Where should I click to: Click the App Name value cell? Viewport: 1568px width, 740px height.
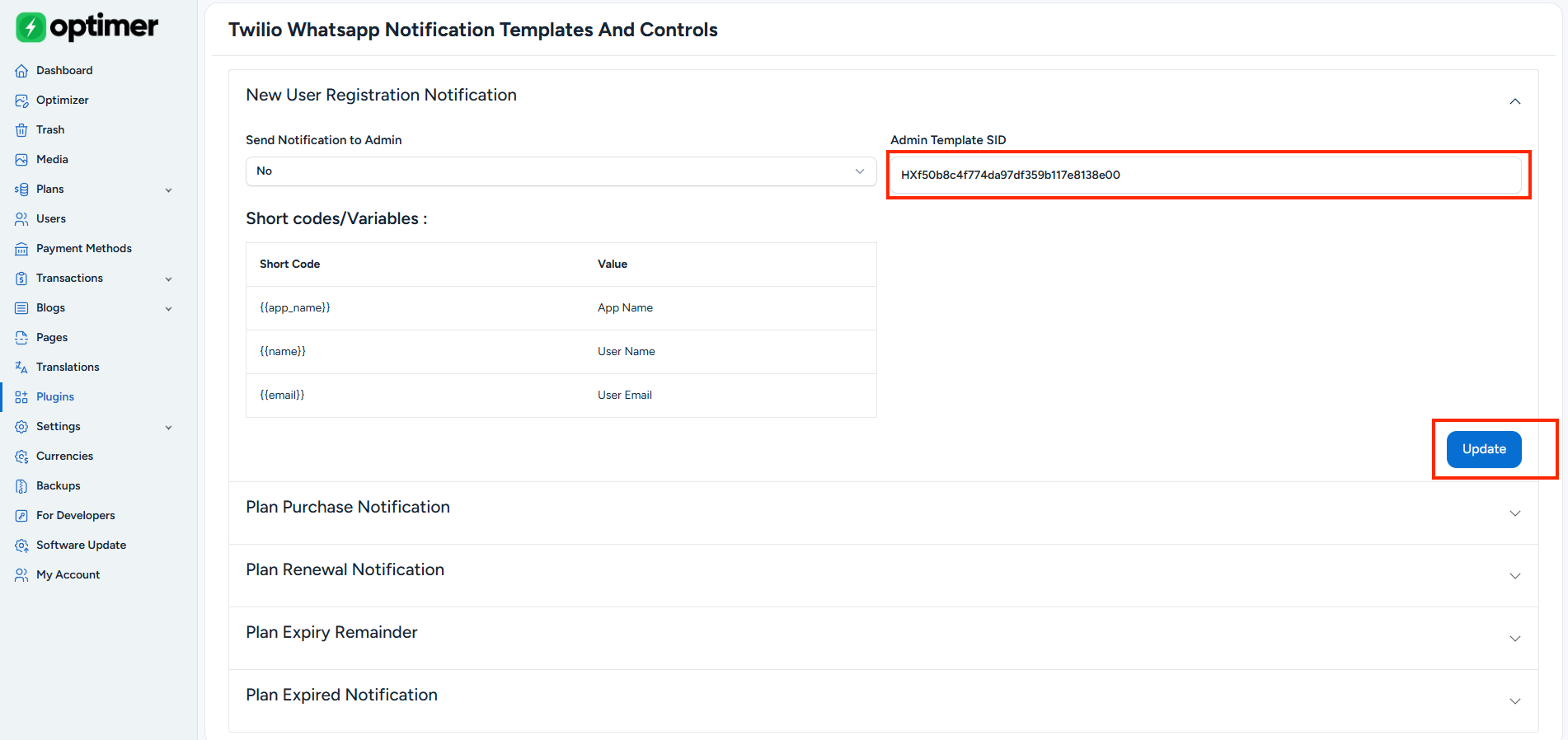point(625,307)
